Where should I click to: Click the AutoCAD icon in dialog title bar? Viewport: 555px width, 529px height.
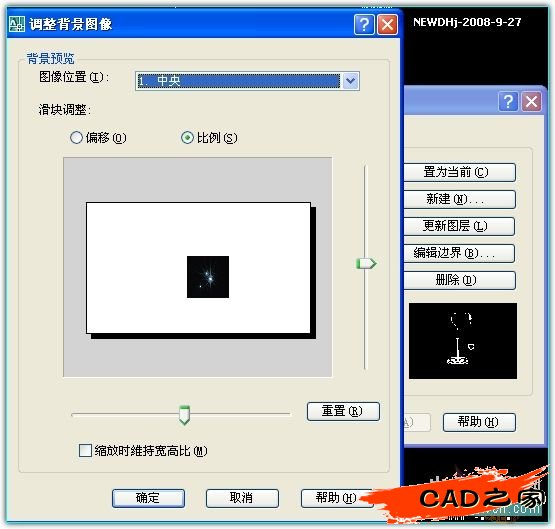point(16,24)
